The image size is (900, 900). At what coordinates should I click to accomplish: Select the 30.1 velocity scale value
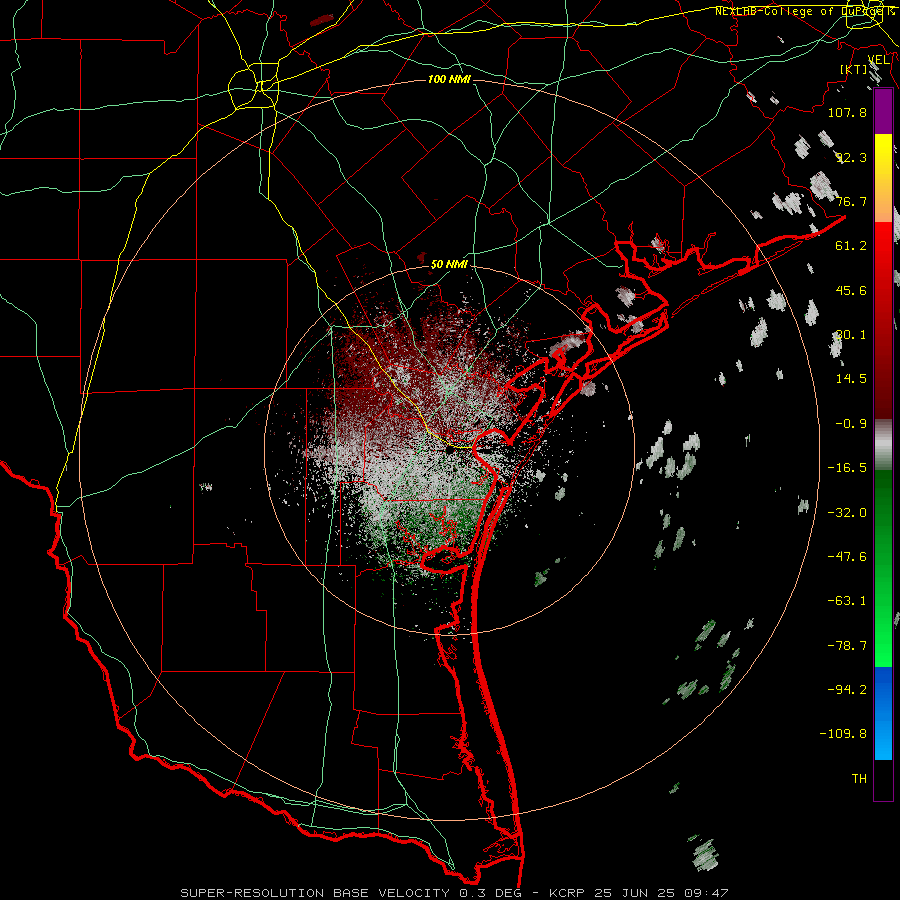[x=851, y=335]
